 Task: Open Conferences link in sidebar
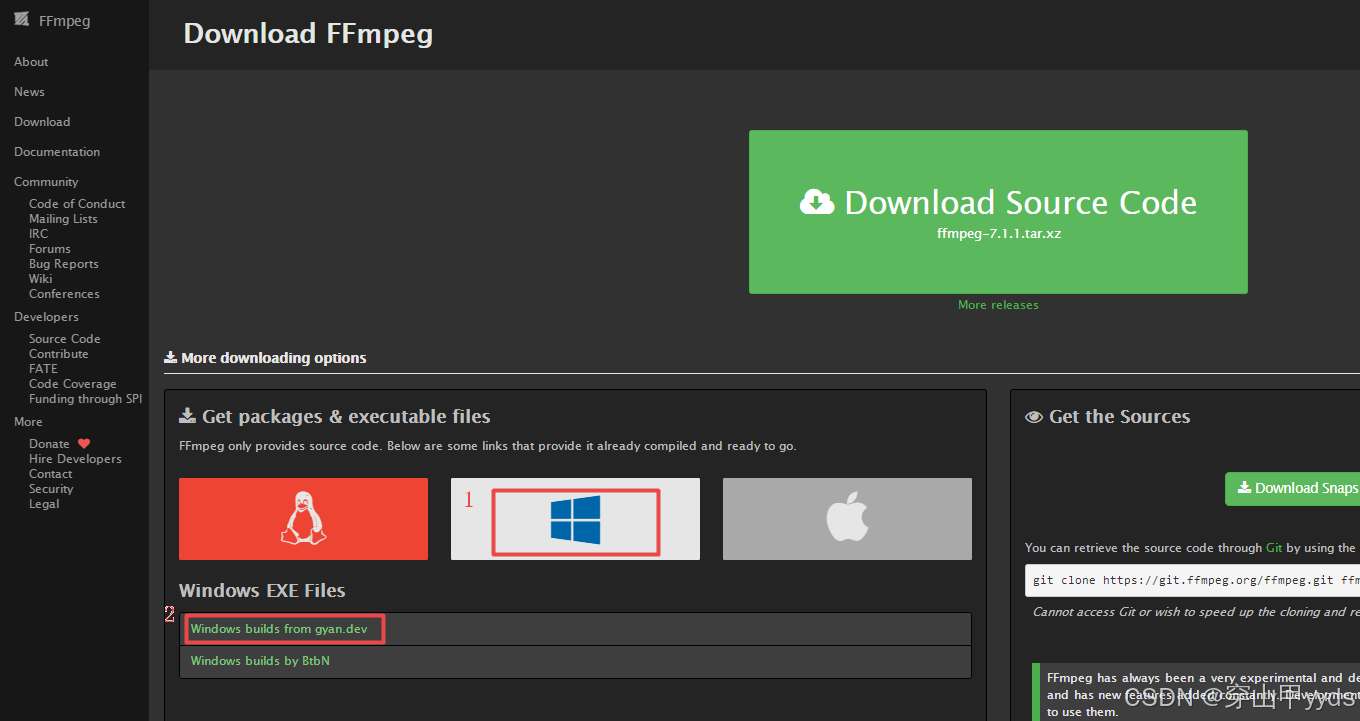[x=64, y=294]
